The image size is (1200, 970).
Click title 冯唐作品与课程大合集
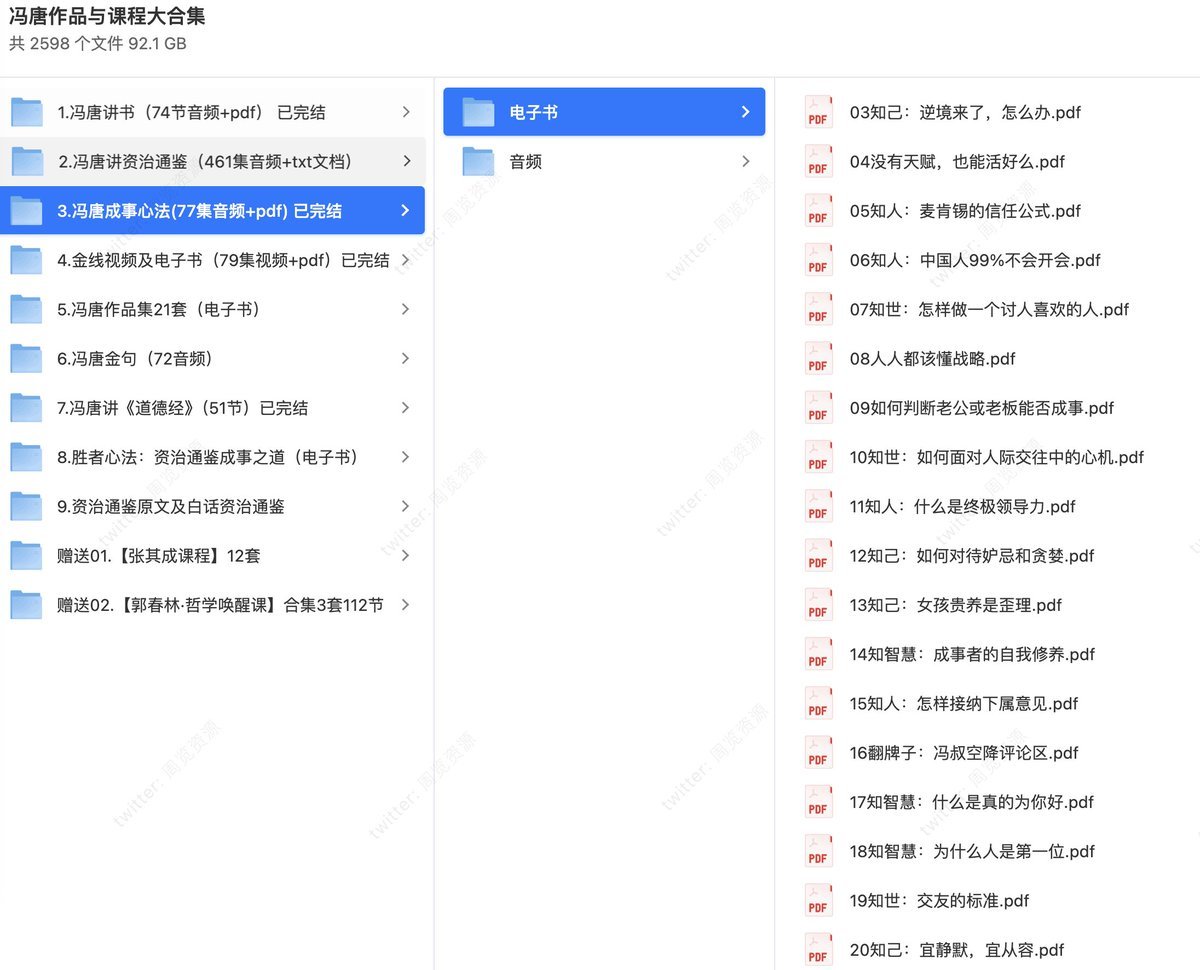click(108, 18)
